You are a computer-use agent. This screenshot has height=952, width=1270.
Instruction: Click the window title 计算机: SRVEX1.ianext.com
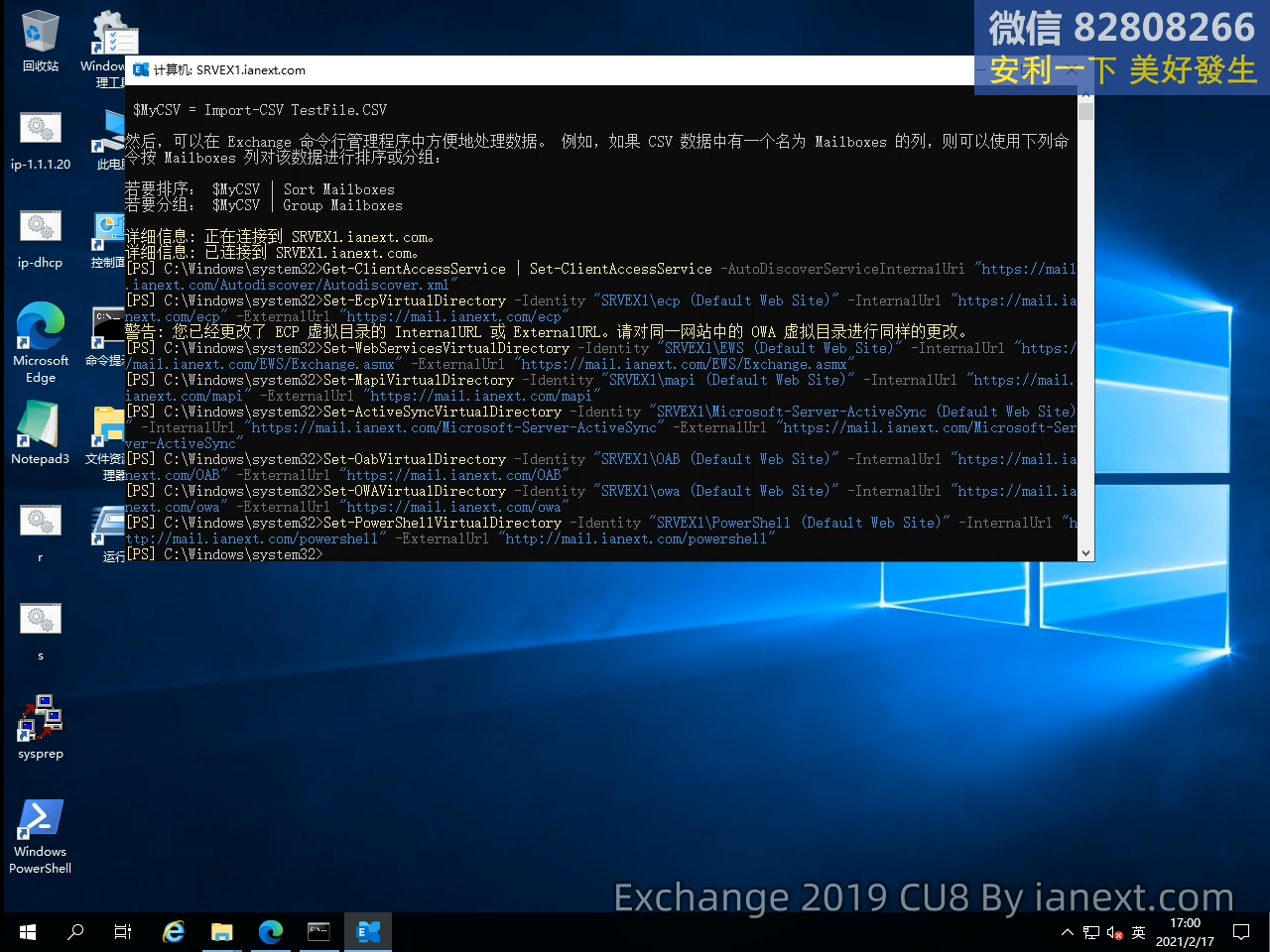point(229,70)
